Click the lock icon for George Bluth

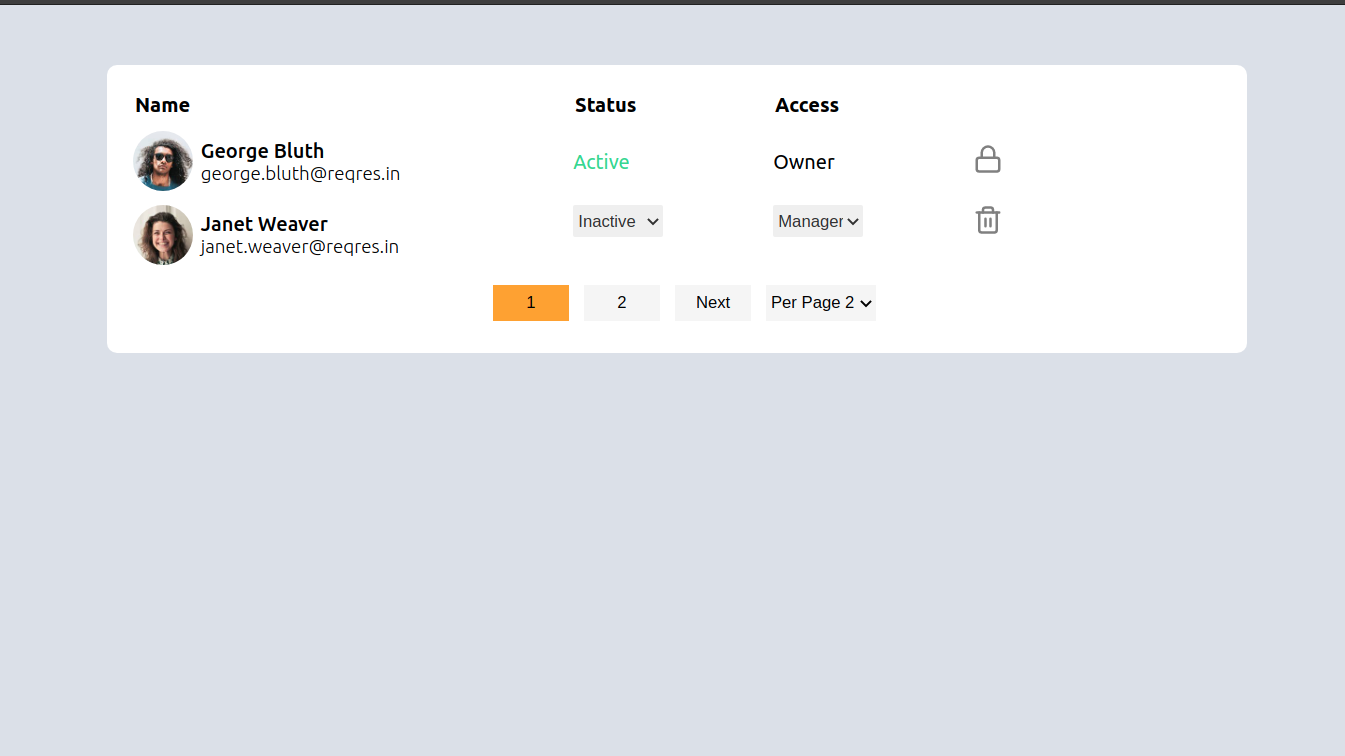pyautogui.click(x=987, y=159)
